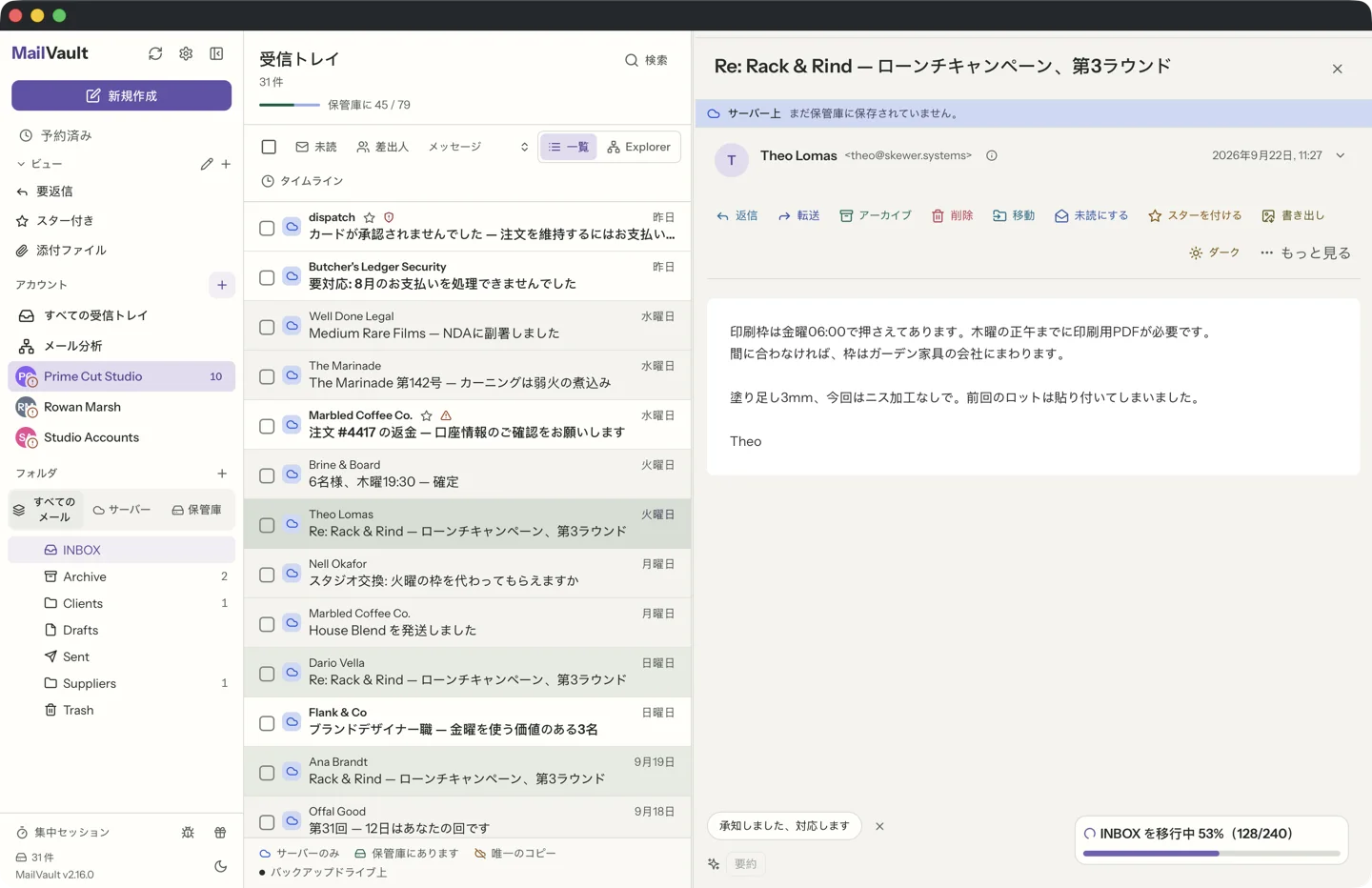
Task: Switch to the Explorer view tab
Action: (x=639, y=147)
